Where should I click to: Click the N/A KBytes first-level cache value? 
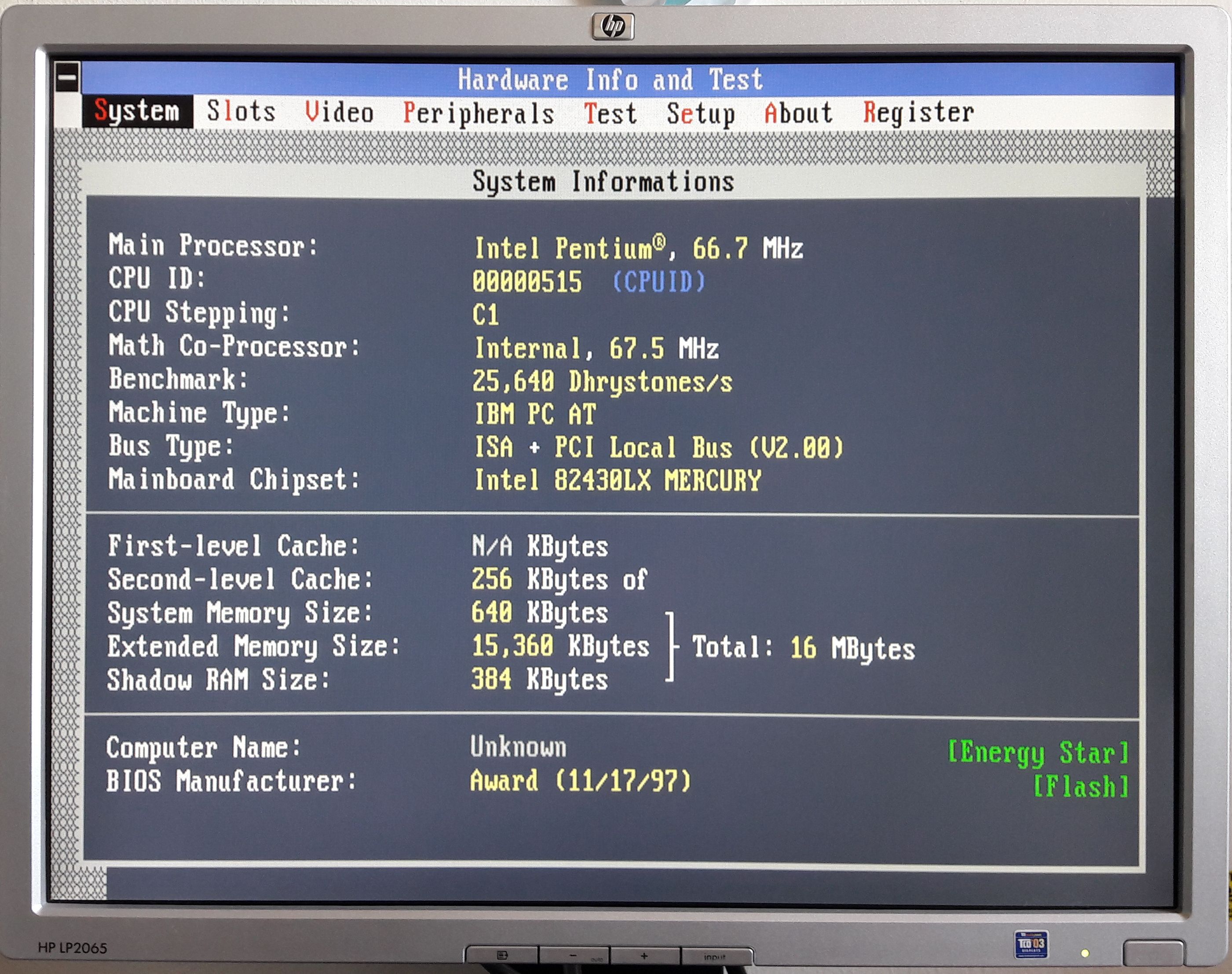[540, 547]
